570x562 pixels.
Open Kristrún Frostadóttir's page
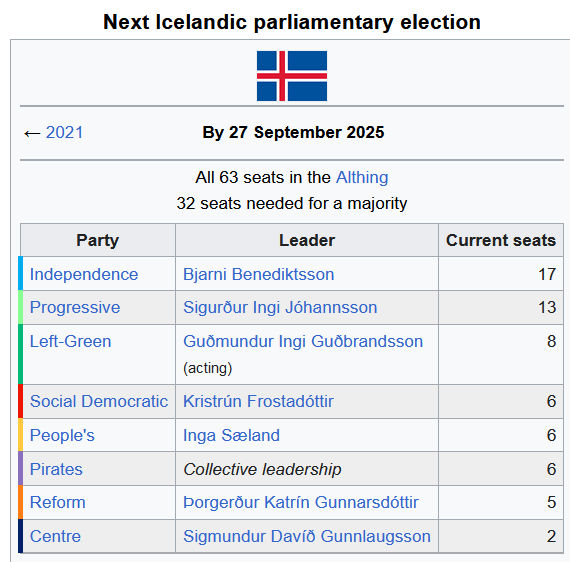point(258,401)
